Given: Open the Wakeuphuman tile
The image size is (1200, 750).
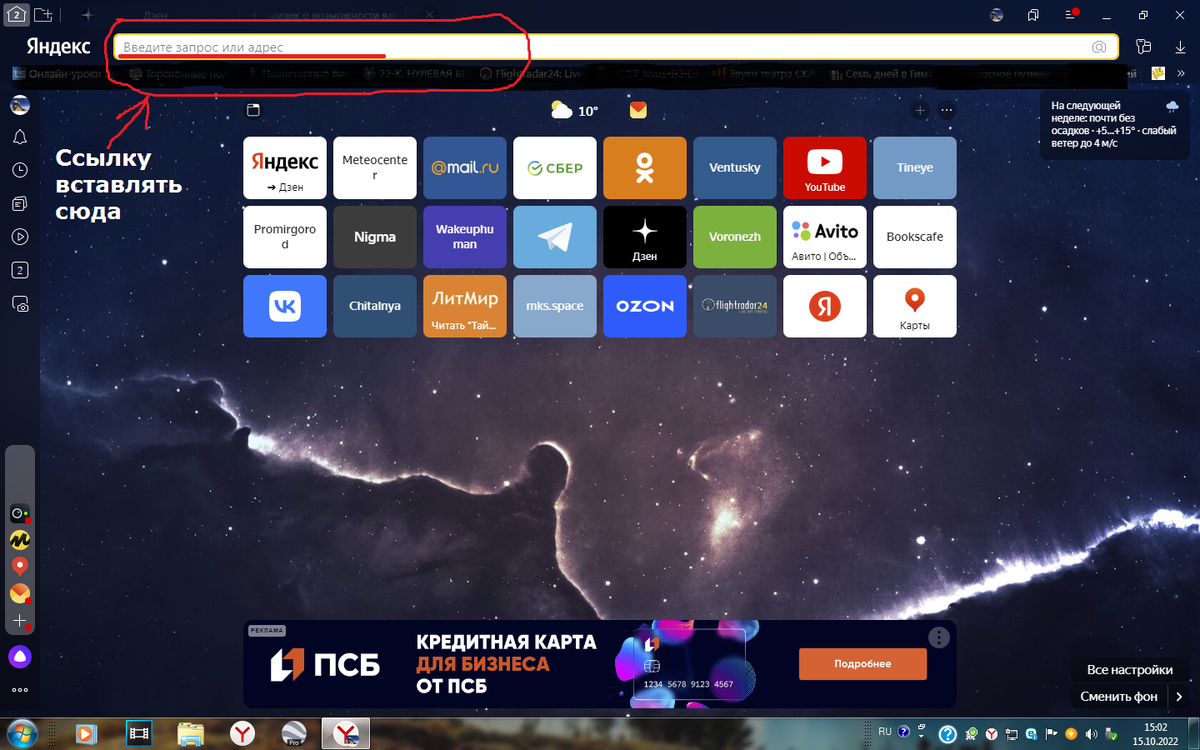Looking at the screenshot, I should (465, 237).
